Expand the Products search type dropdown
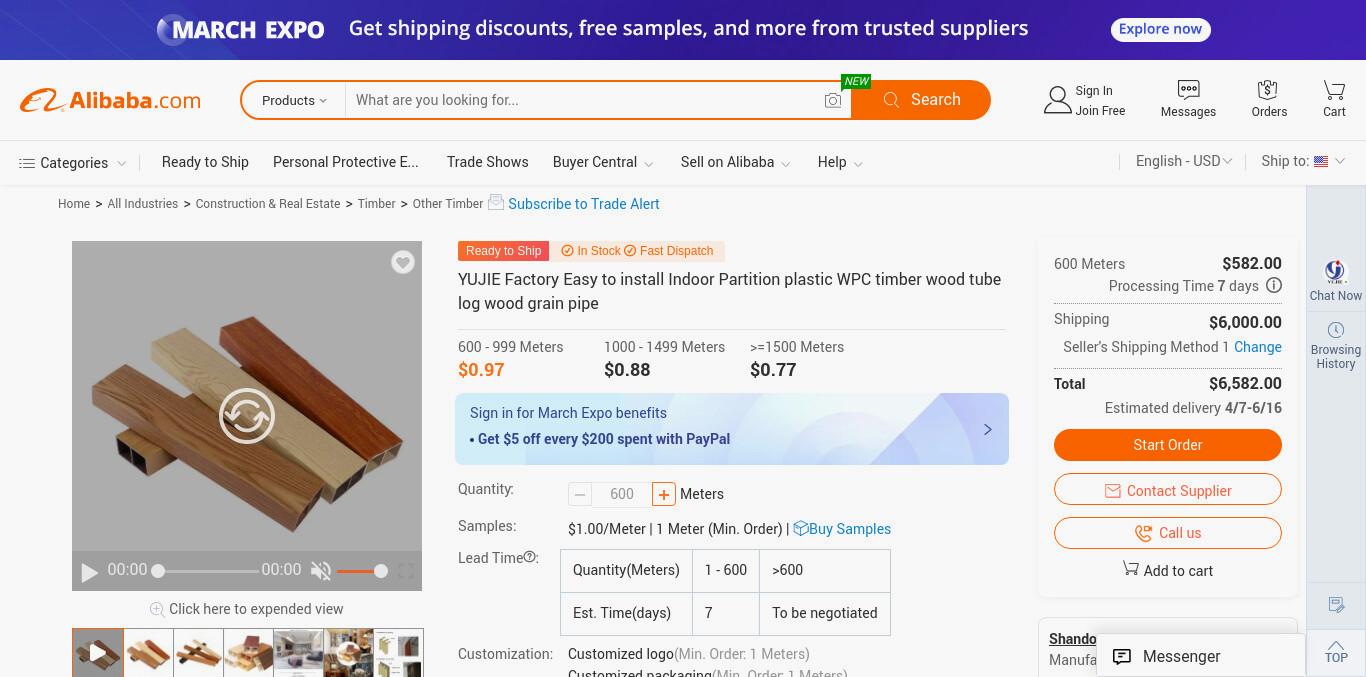This screenshot has width=1366, height=677. 294,100
